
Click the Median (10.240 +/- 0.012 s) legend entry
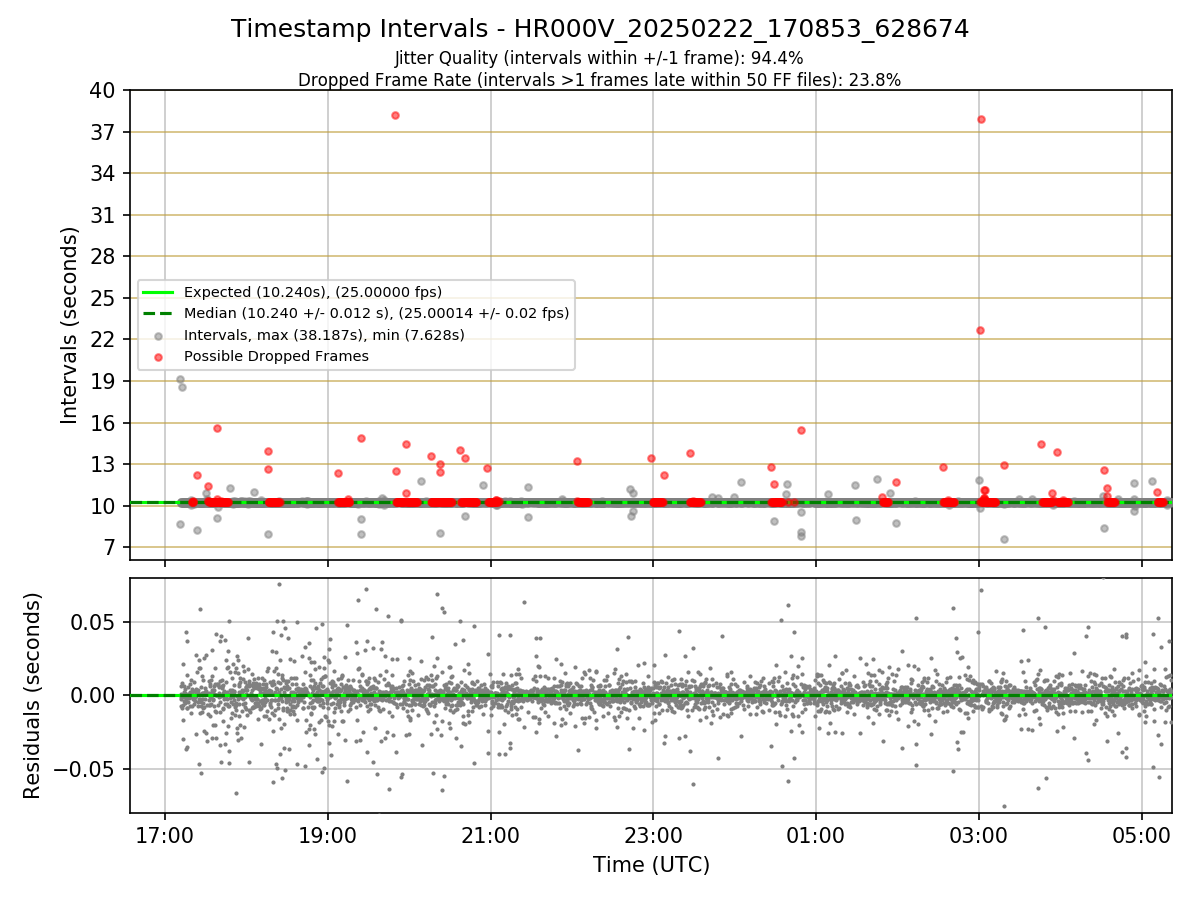click(x=377, y=313)
